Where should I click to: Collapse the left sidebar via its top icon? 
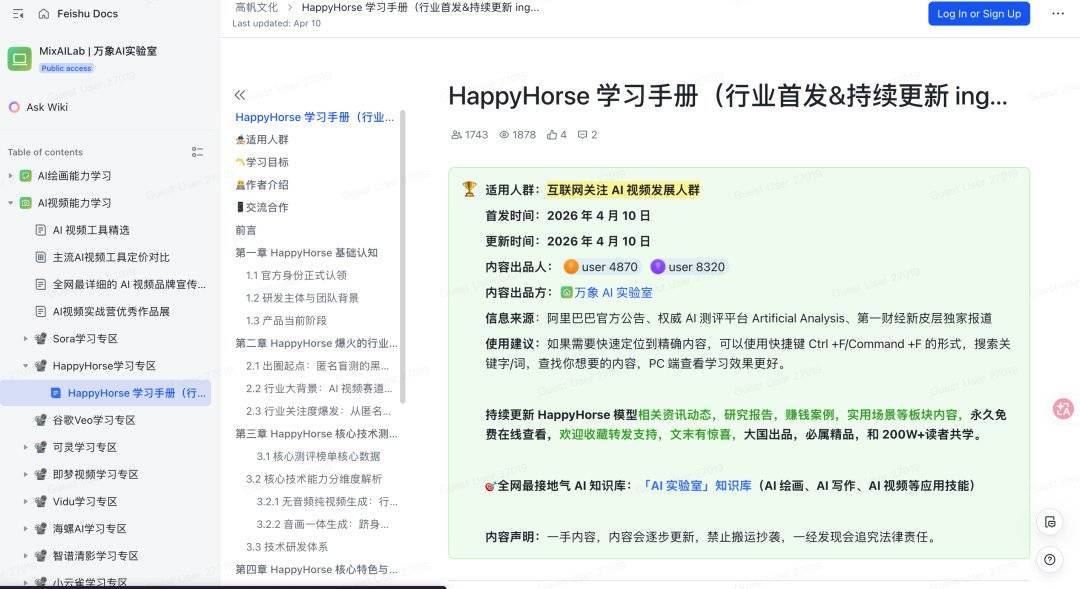tap(19, 14)
